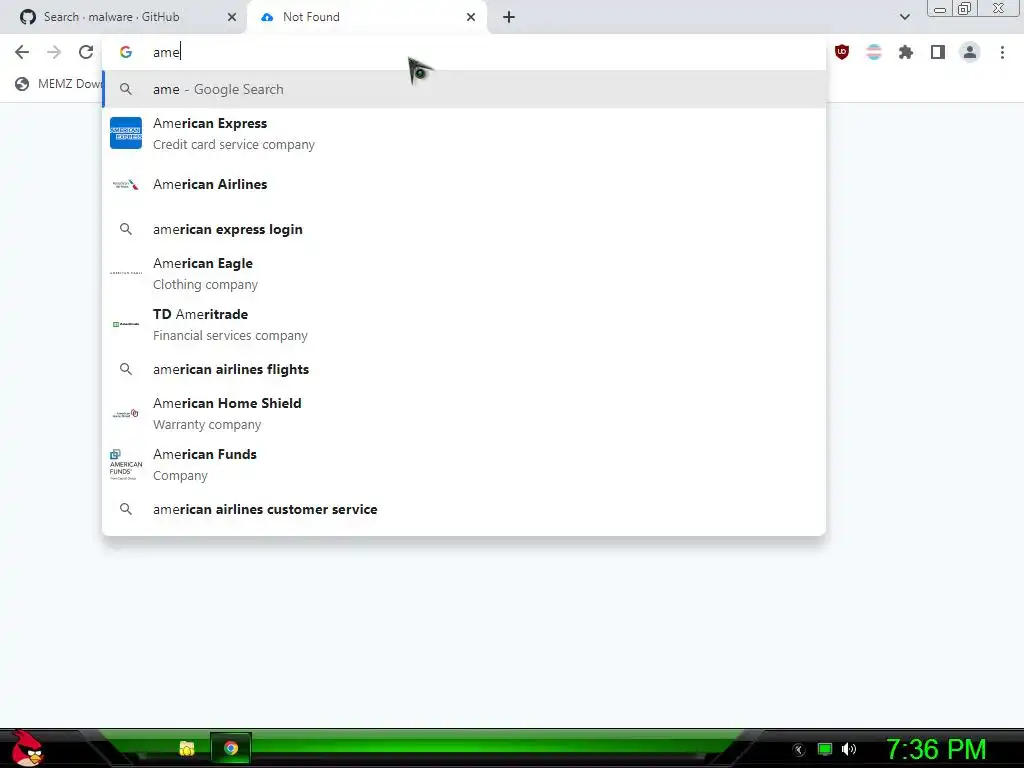The image size is (1024, 768).
Task: Select the "american airlines flights" suggestion
Action: click(464, 369)
